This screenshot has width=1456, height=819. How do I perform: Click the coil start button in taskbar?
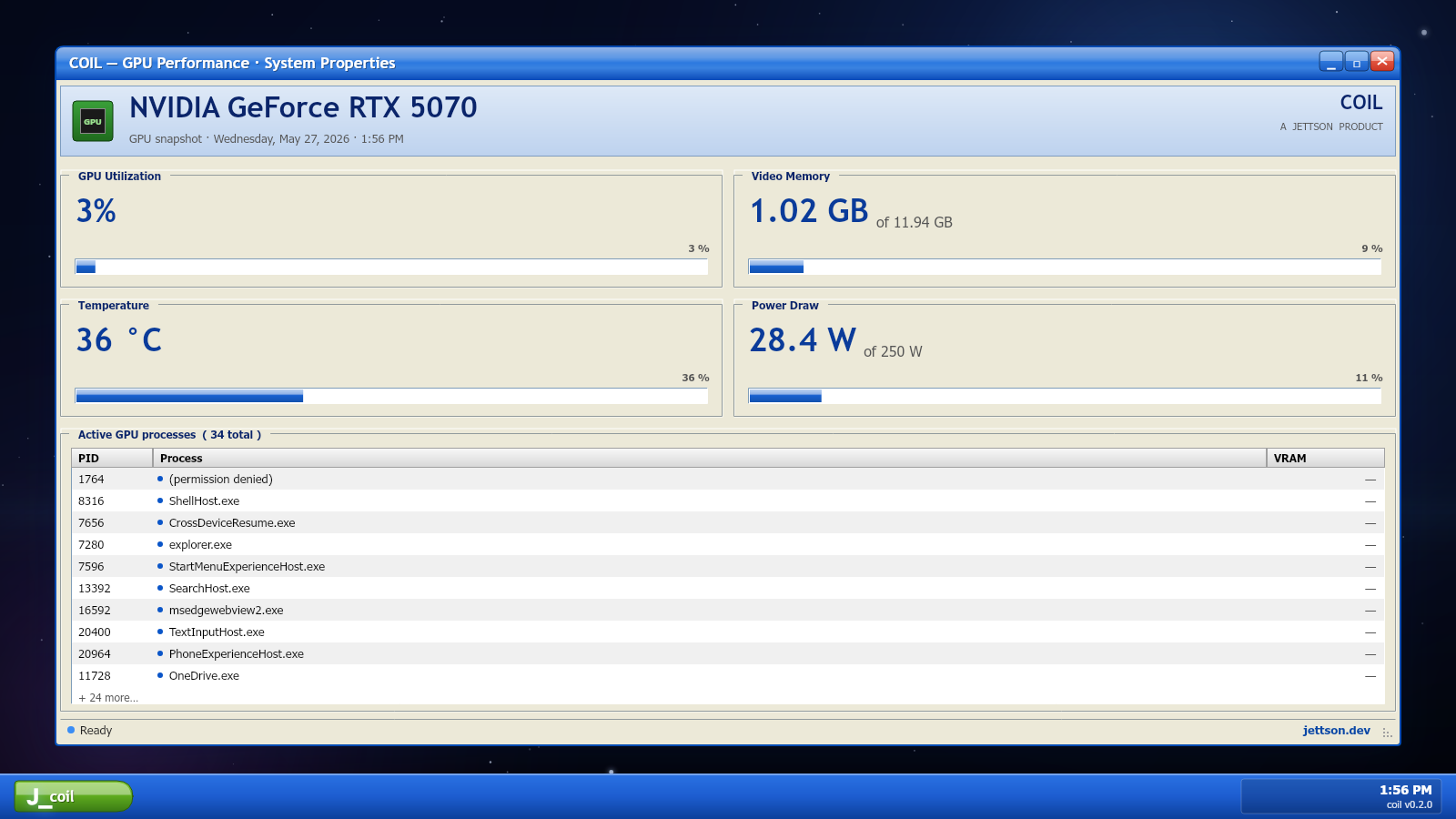74,796
